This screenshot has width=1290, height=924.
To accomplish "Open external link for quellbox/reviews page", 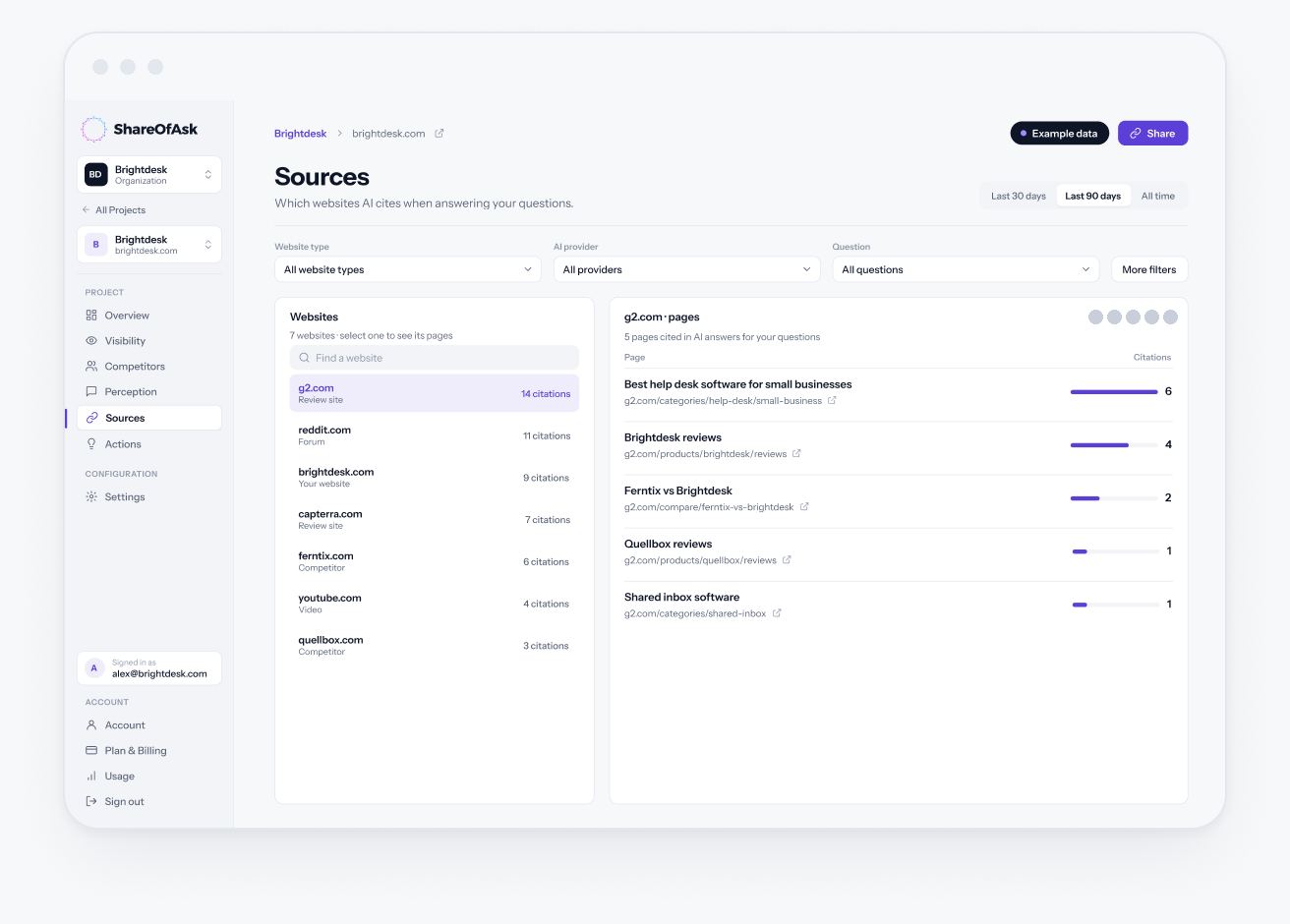I will (787, 559).
